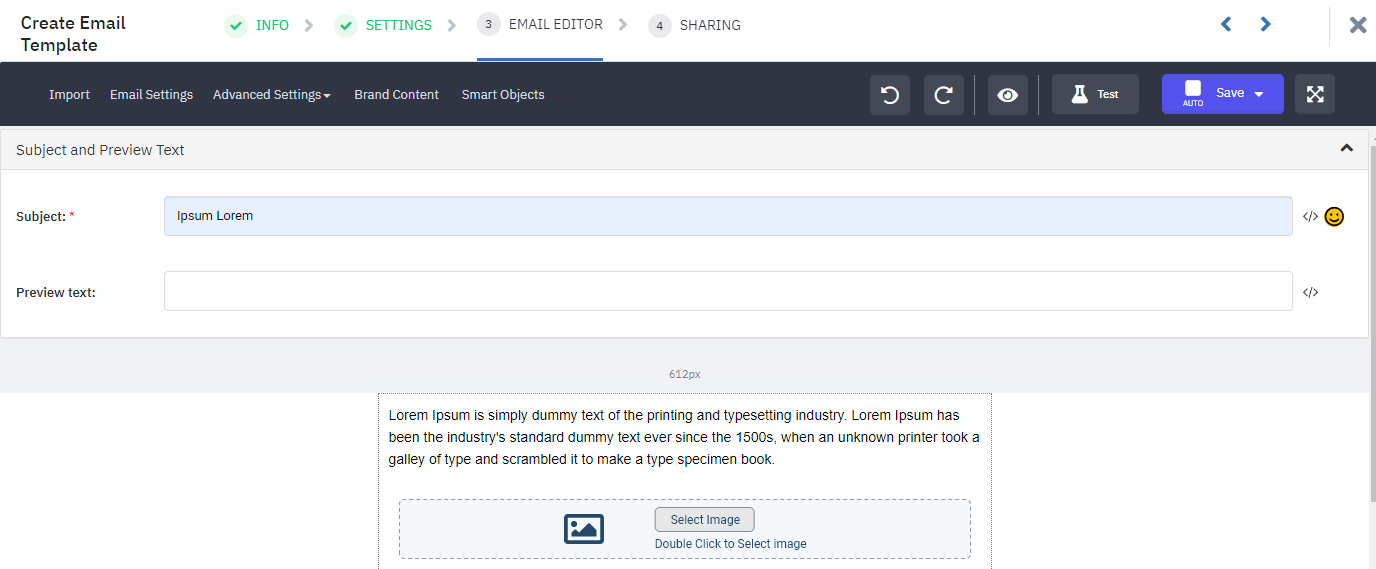
Task: Click the vertical scrollbar on the right
Action: 1372,320
